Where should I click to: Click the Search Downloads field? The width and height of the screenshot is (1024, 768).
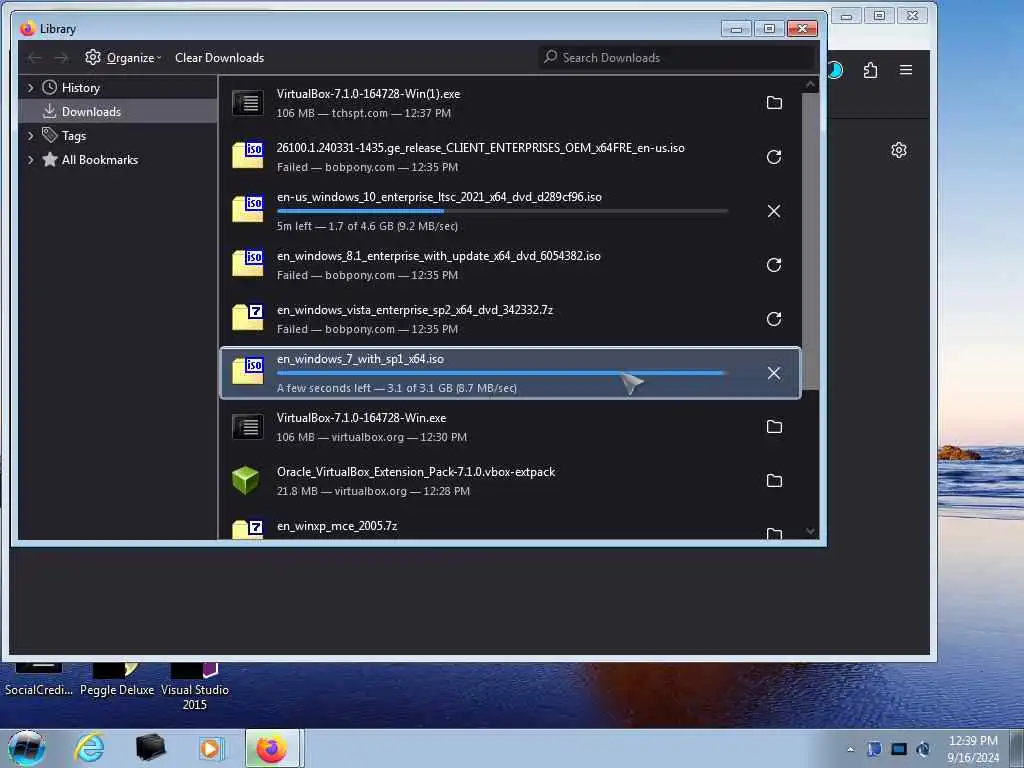coord(677,57)
